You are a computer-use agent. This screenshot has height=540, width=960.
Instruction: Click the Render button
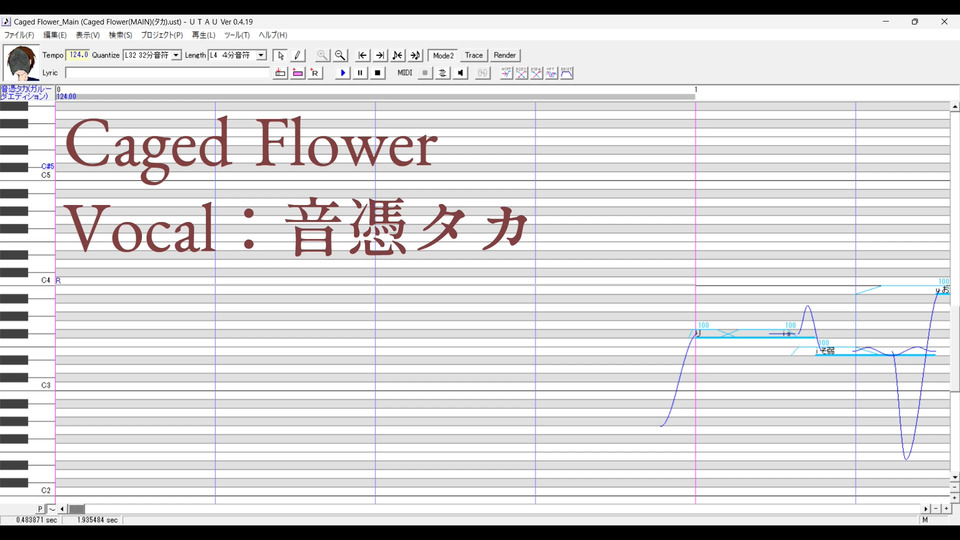505,55
